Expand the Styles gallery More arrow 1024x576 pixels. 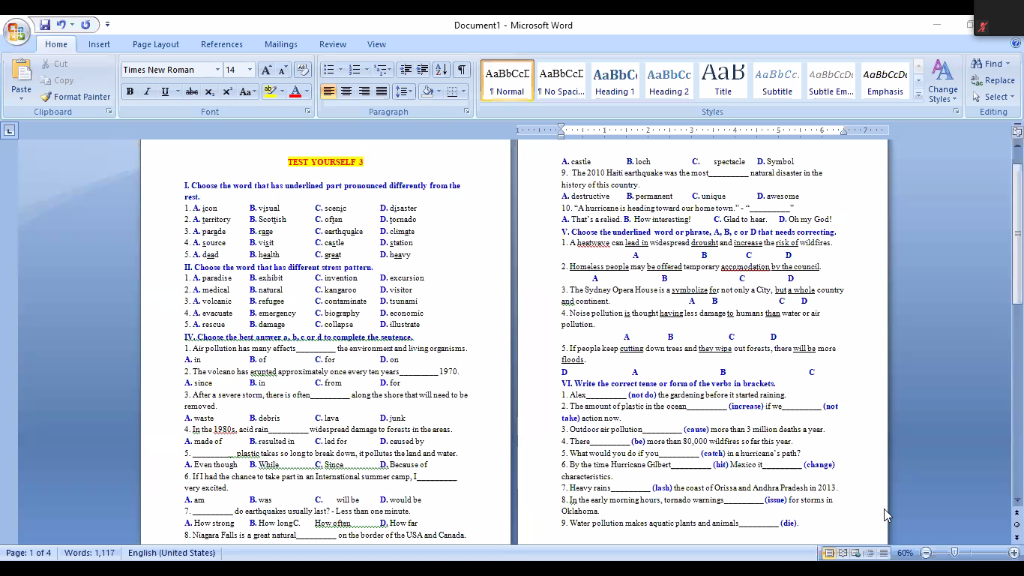point(918,95)
